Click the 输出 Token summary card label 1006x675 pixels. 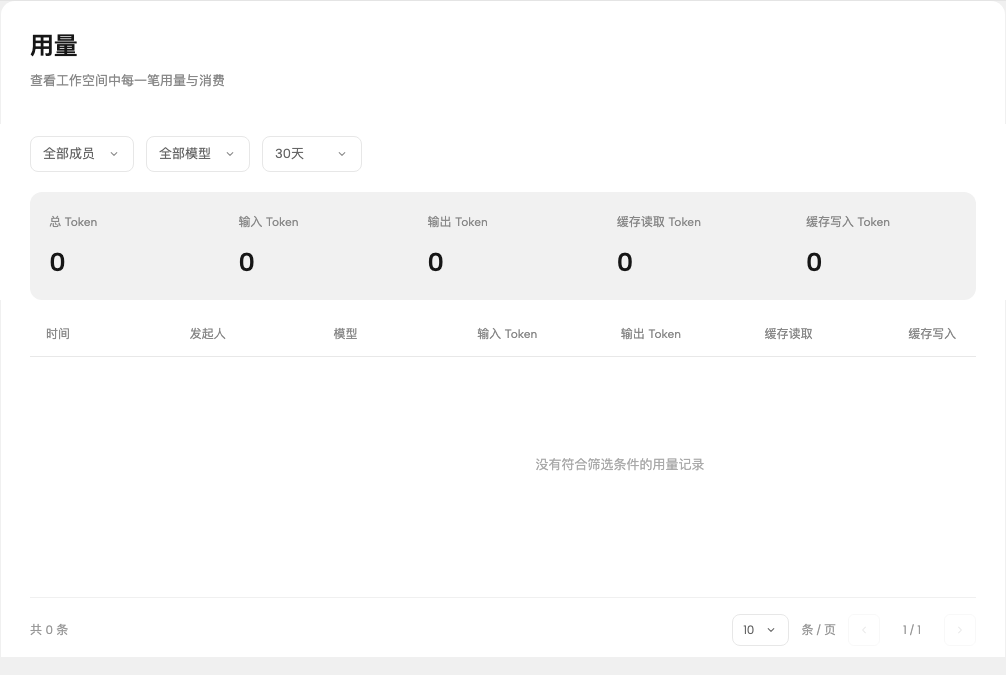point(457,222)
